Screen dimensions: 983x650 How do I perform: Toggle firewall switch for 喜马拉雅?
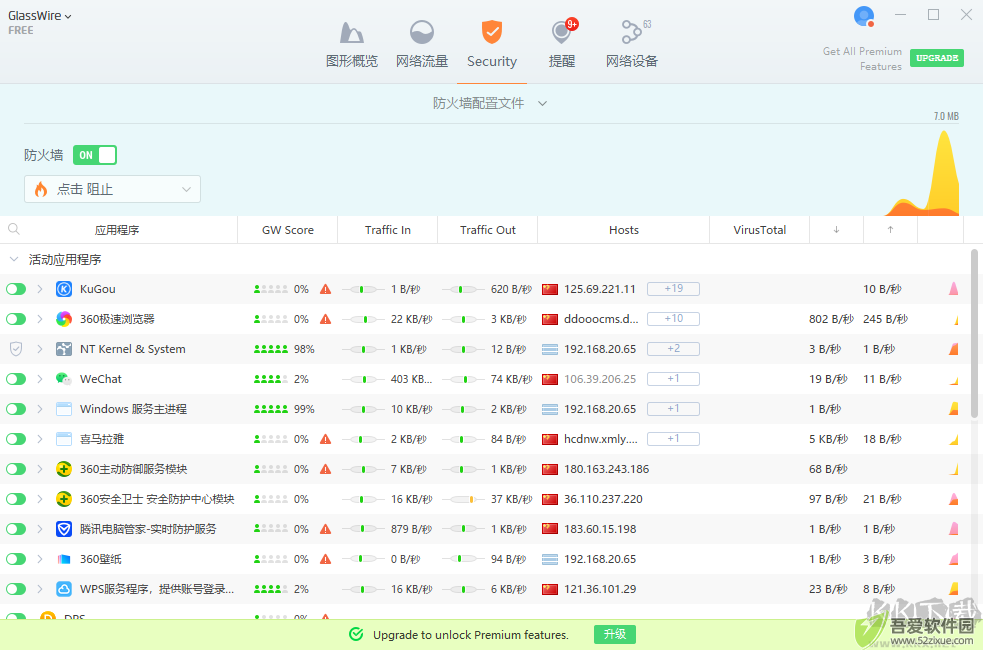click(16, 439)
